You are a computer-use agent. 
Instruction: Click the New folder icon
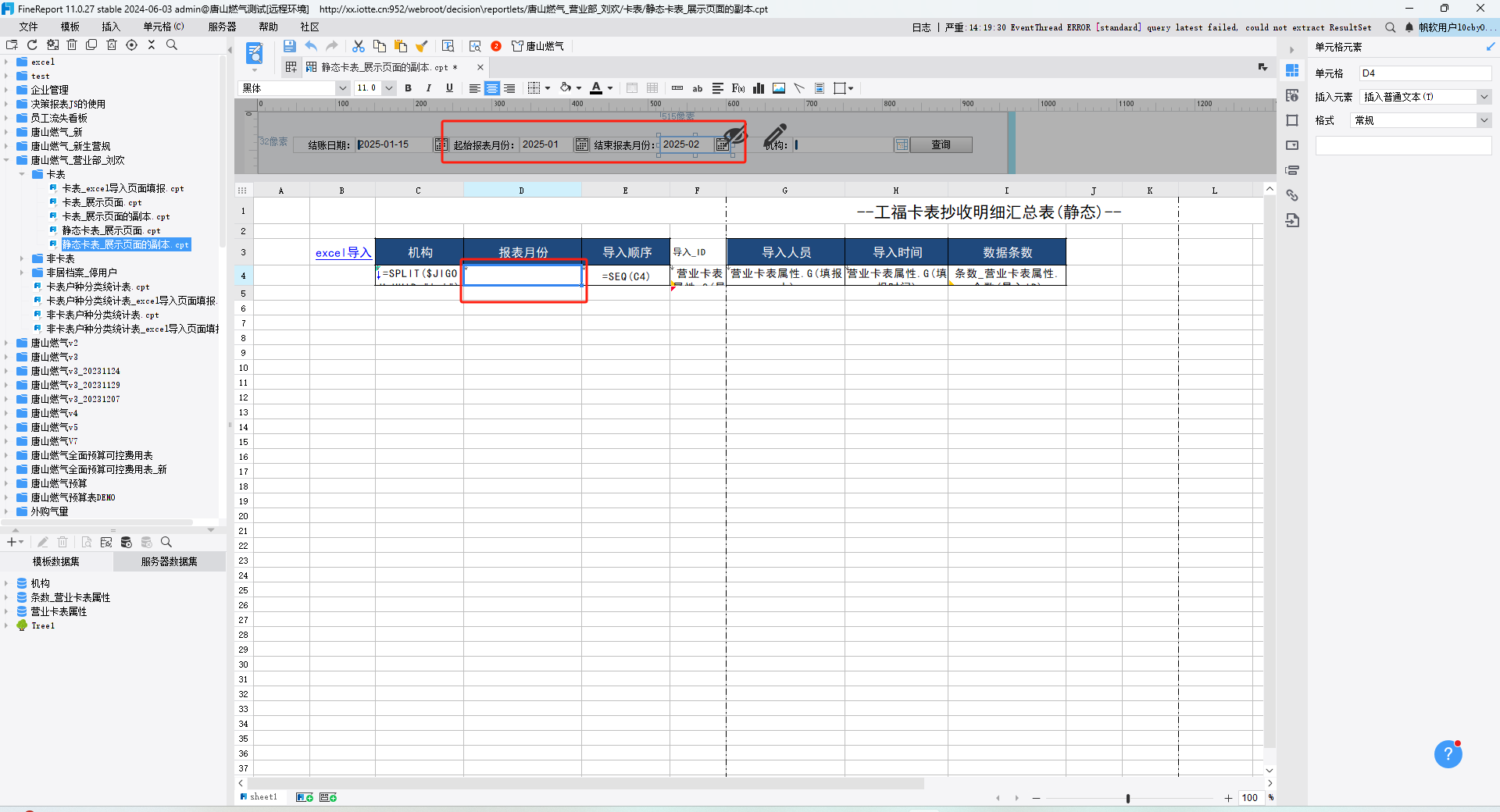12,45
